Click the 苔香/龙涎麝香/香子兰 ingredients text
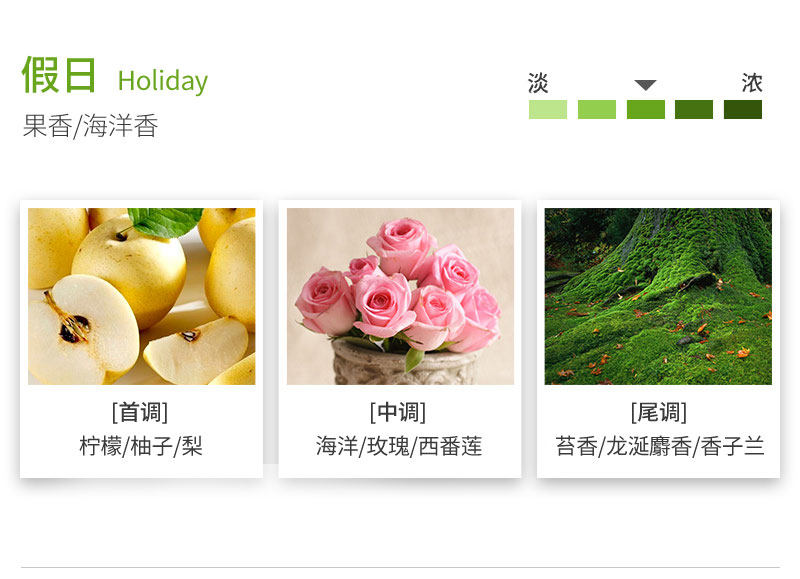 tap(660, 446)
